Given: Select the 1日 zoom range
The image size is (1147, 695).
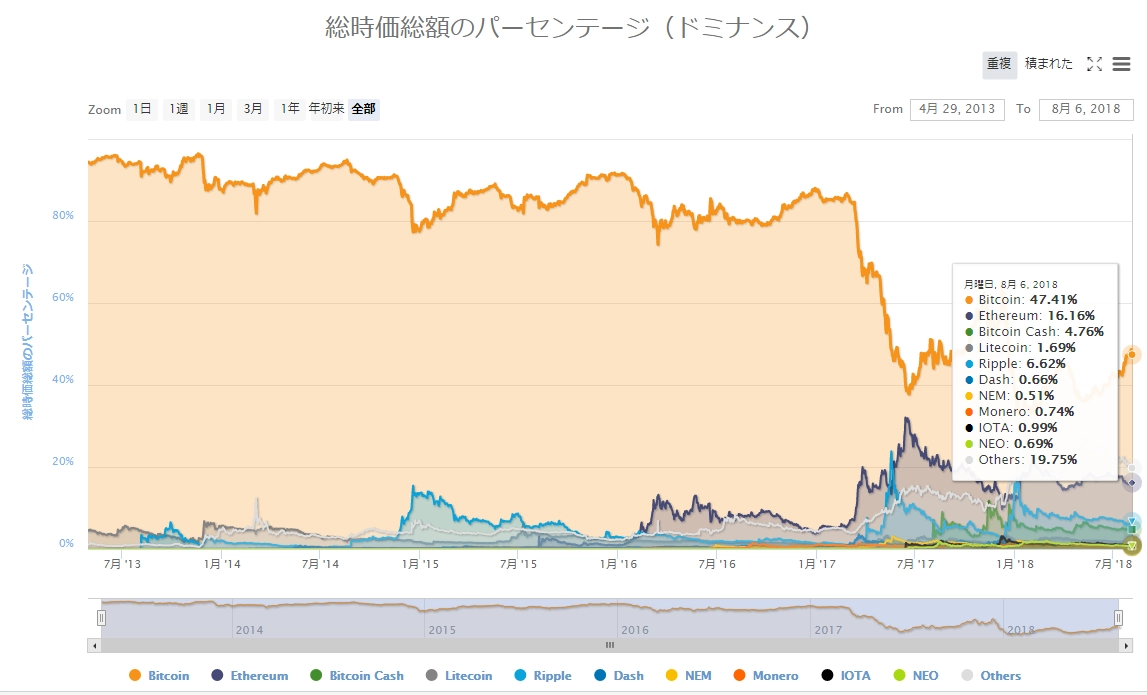Looking at the screenshot, I should [142, 109].
